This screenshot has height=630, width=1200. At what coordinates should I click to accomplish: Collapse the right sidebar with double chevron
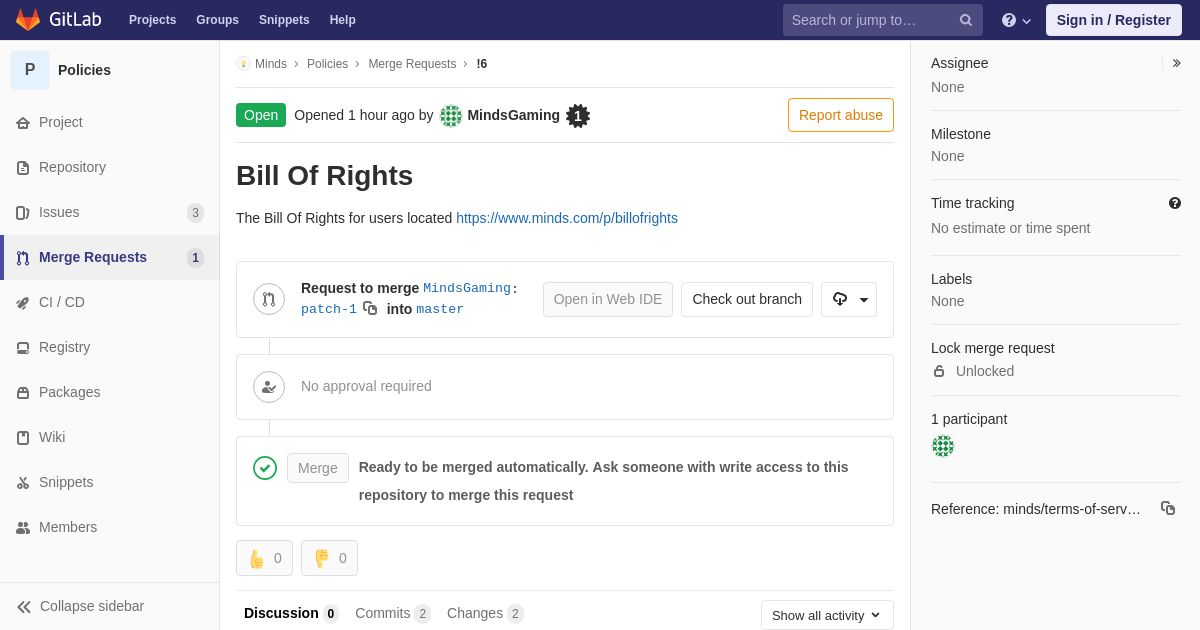pos(1176,63)
